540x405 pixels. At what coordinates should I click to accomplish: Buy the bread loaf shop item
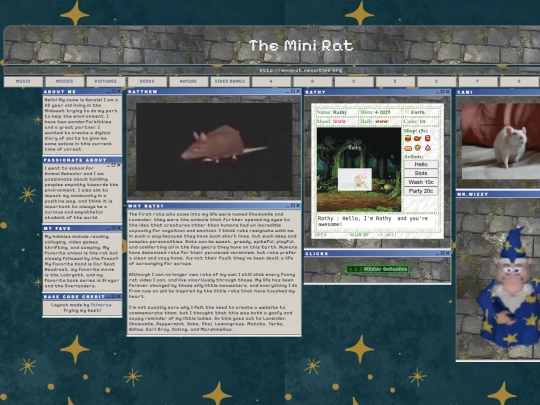[408, 148]
